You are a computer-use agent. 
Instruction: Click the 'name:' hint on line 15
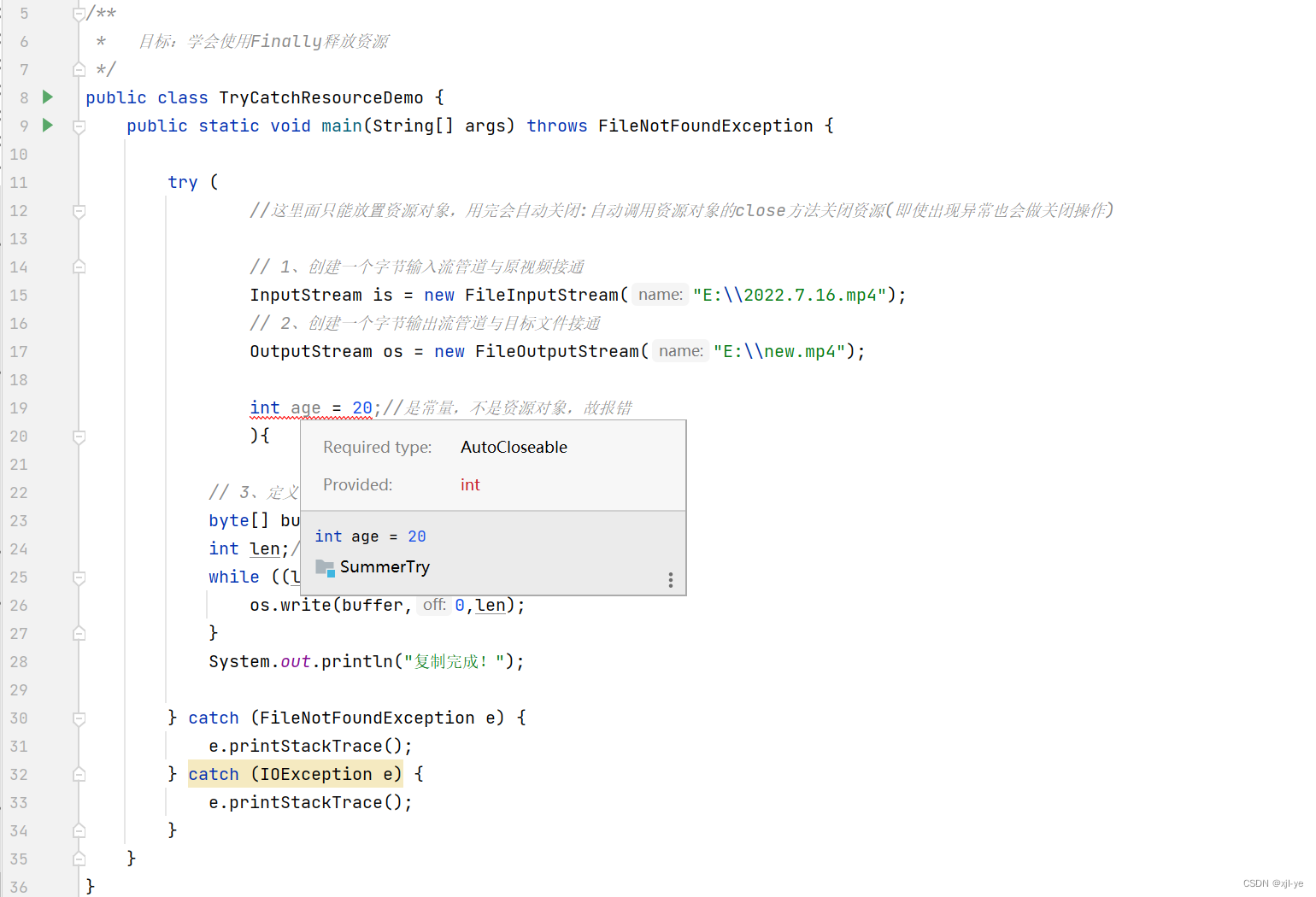[x=661, y=295]
